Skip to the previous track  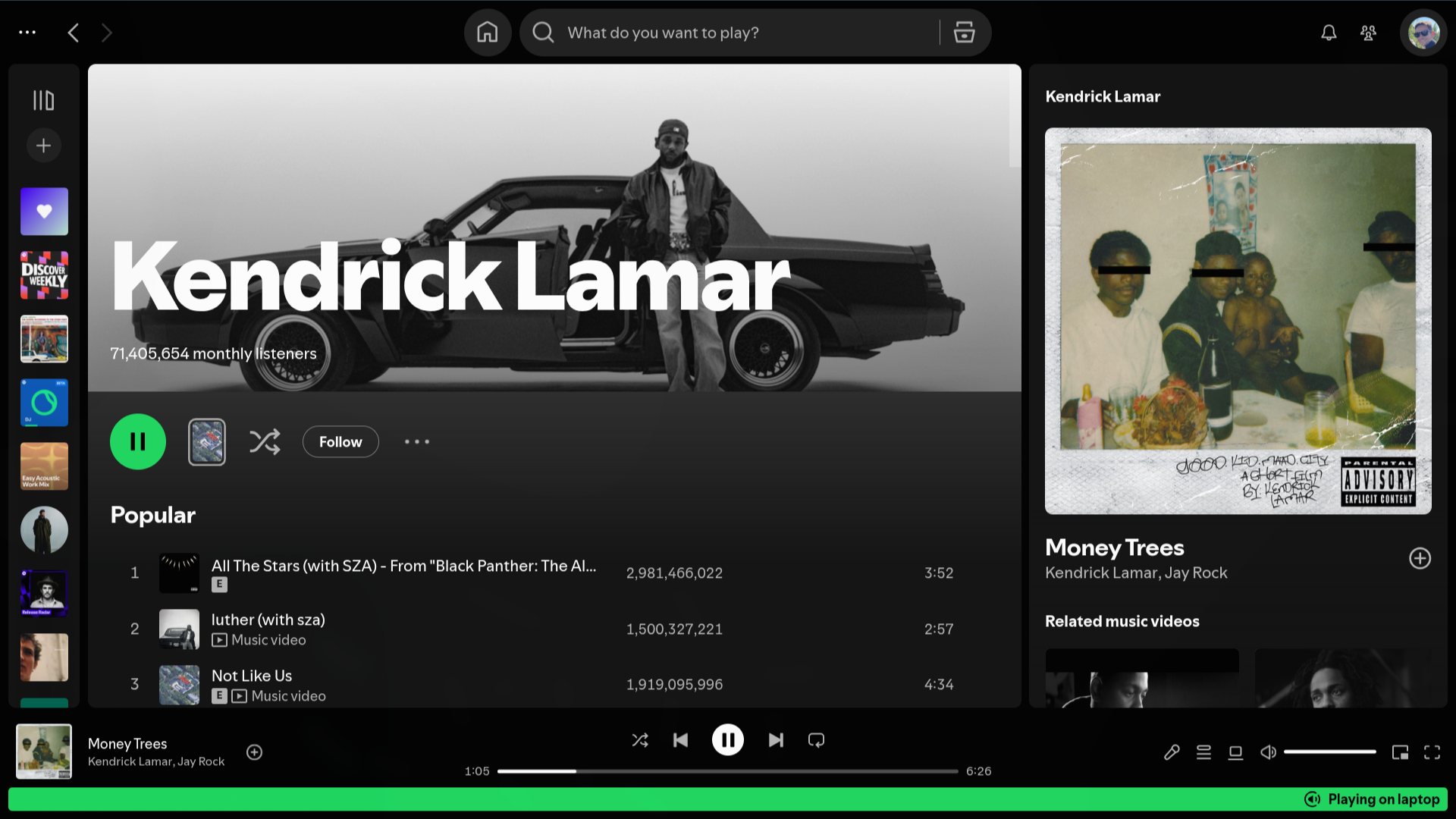coord(681,740)
